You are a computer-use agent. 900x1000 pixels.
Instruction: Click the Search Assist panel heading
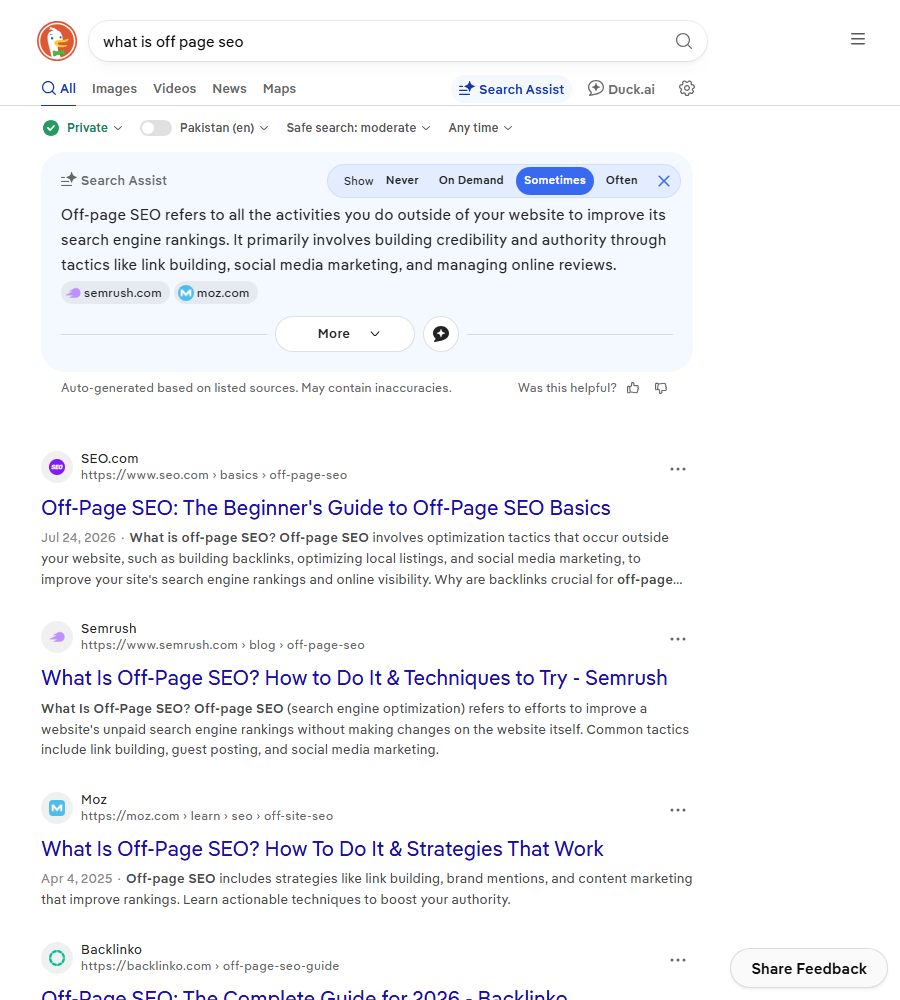114,180
